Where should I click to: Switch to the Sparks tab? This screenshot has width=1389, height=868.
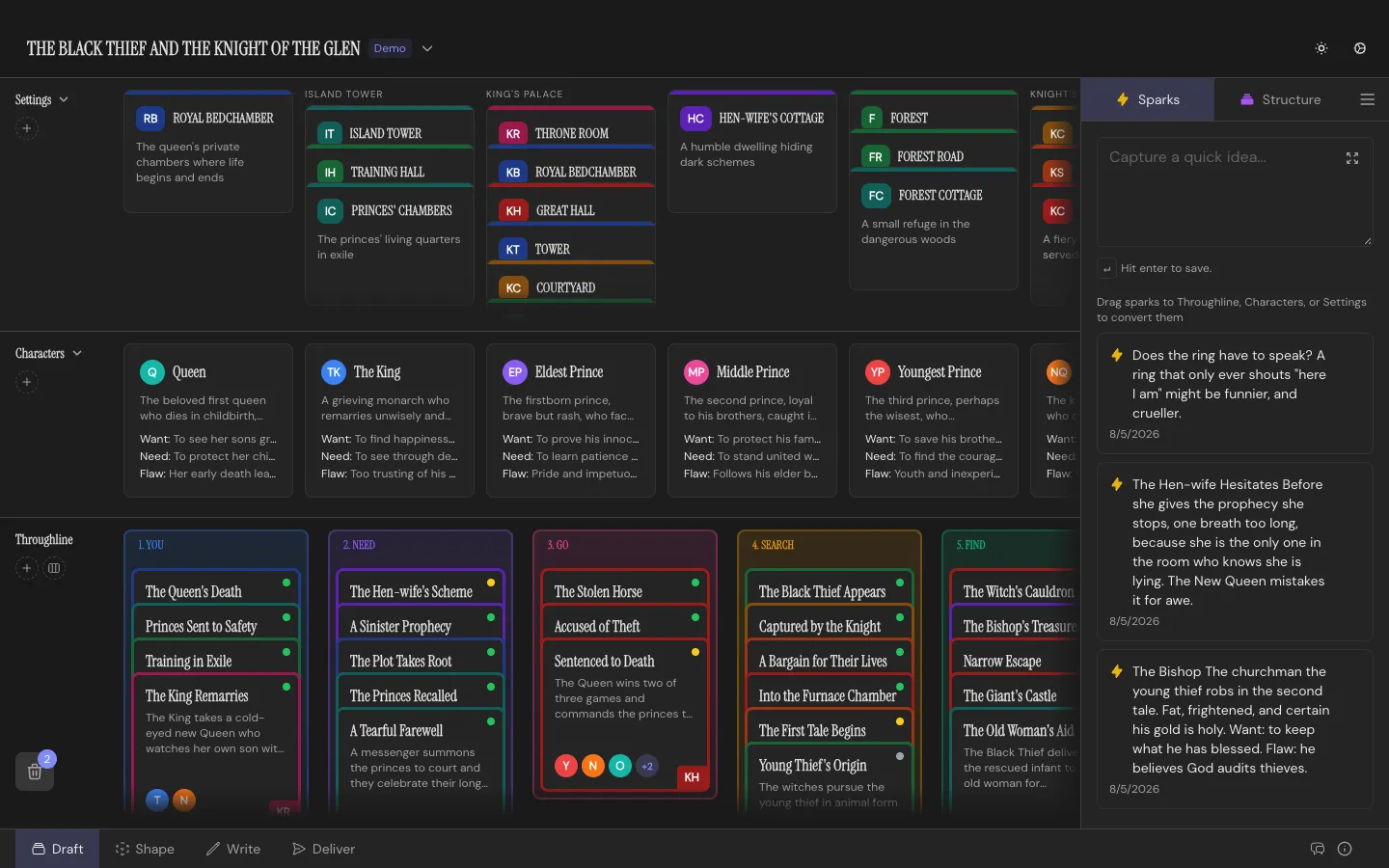1148,99
